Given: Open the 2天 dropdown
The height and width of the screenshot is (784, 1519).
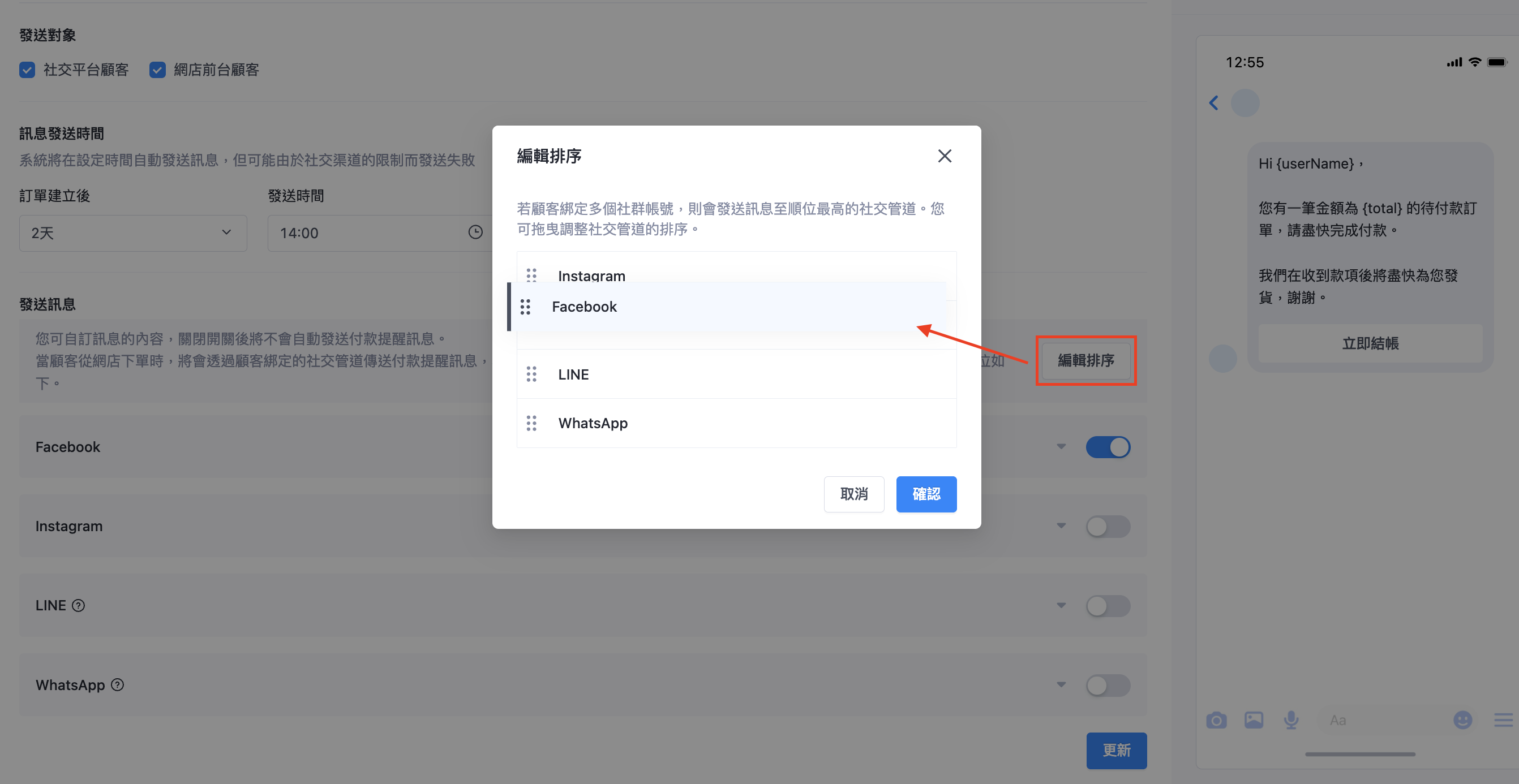Looking at the screenshot, I should pos(132,233).
